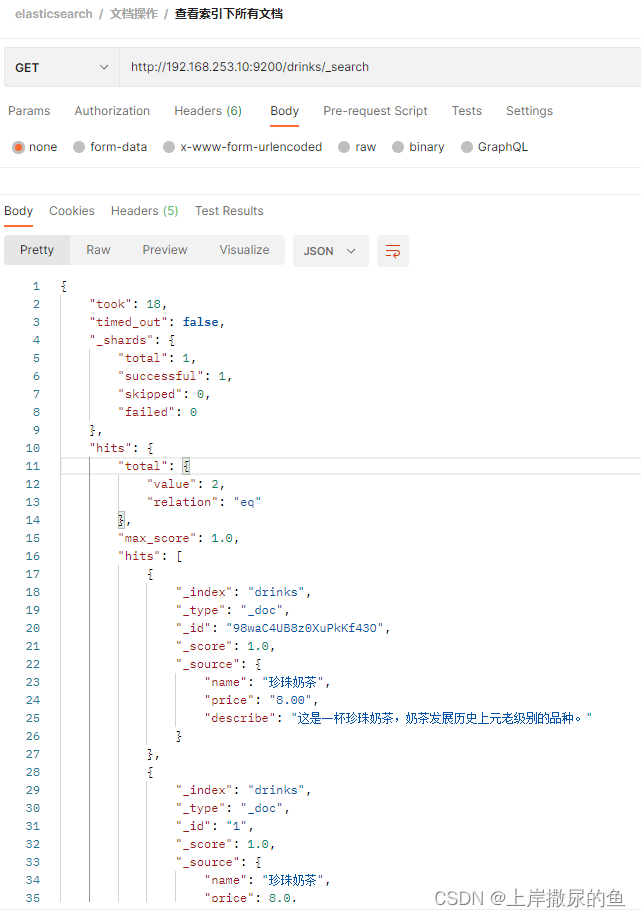The image size is (641, 917).
Task: Select raw body type radio
Action: 344,147
